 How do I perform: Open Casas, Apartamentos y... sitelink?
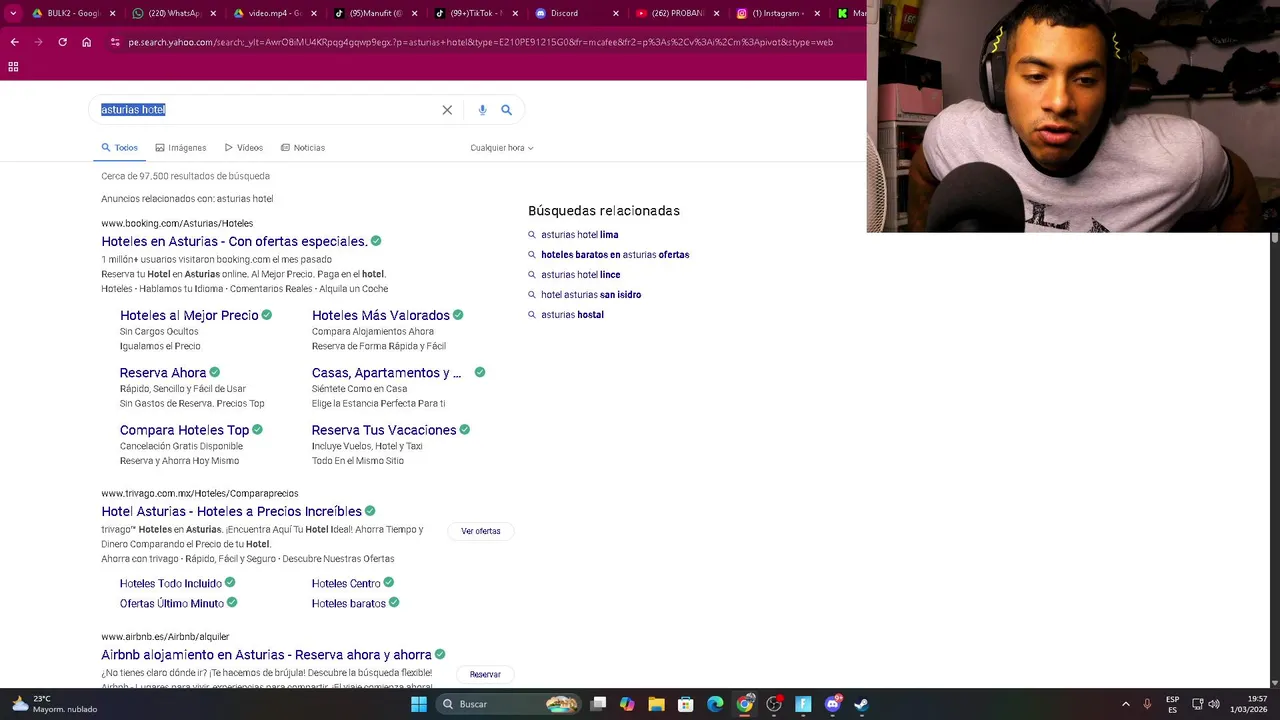coord(386,373)
